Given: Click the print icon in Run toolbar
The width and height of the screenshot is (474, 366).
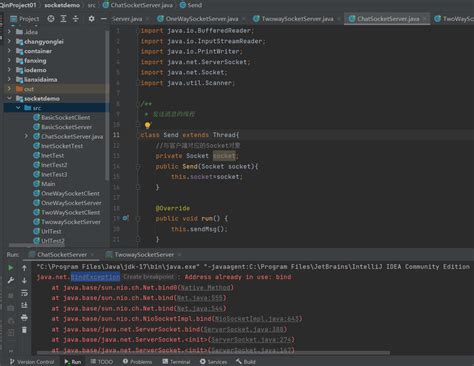Looking at the screenshot, I should [24, 318].
